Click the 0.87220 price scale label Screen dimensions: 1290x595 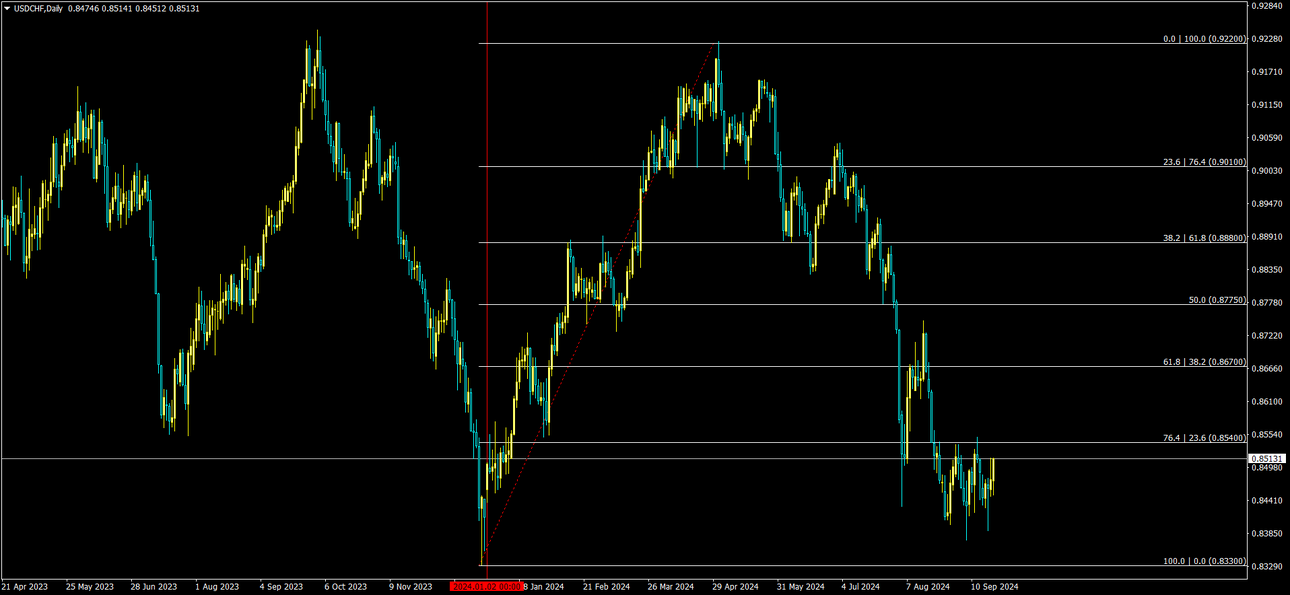(x=1266, y=335)
